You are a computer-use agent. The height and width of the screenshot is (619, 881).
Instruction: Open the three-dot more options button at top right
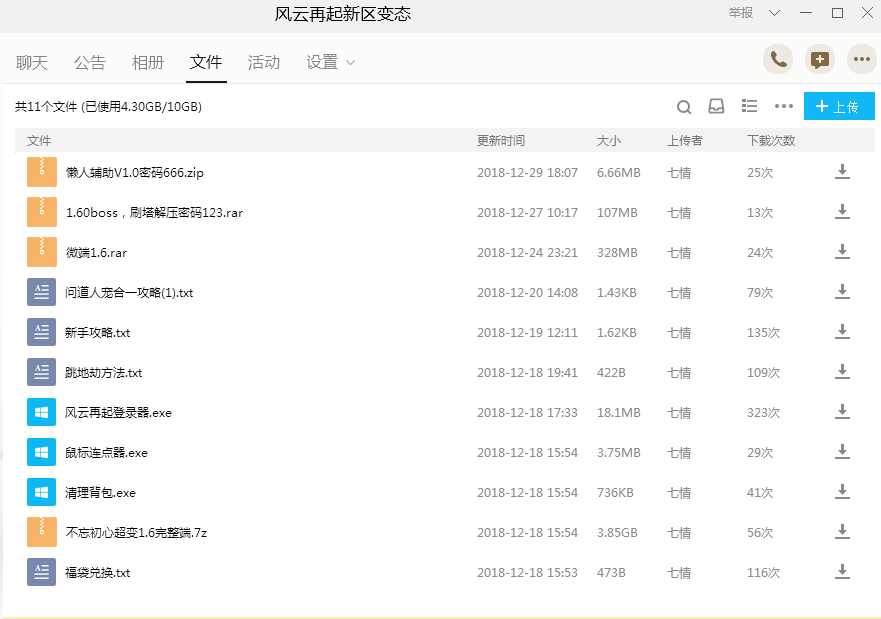tap(861, 60)
